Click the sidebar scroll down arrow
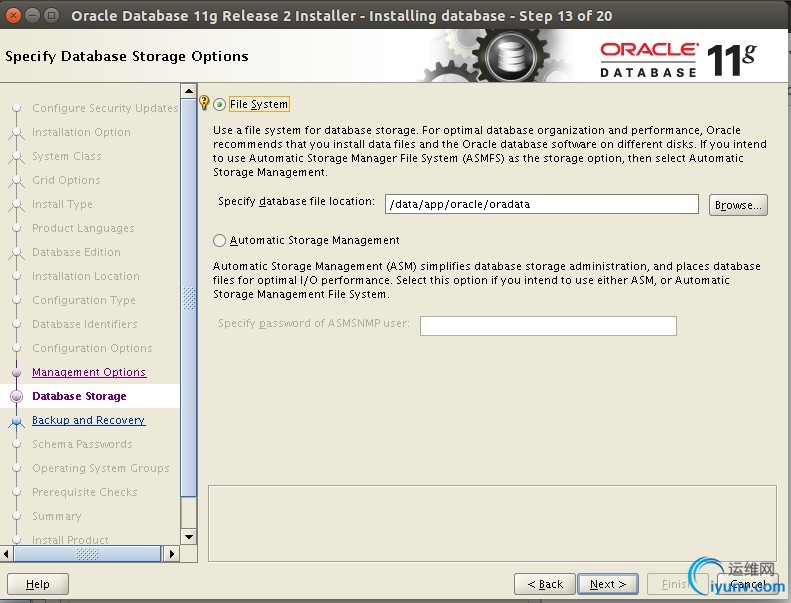Image resolution: width=791 pixels, height=603 pixels. pos(189,537)
